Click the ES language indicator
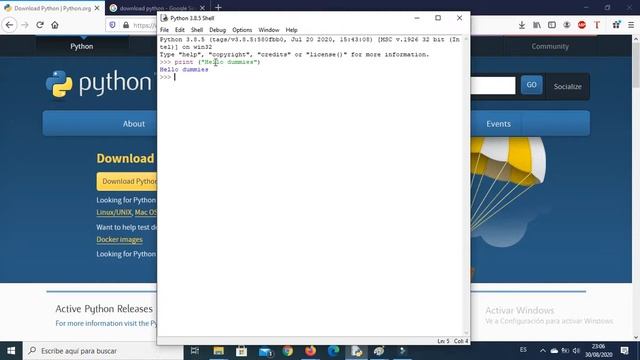640x360 pixels. click(x=523, y=350)
